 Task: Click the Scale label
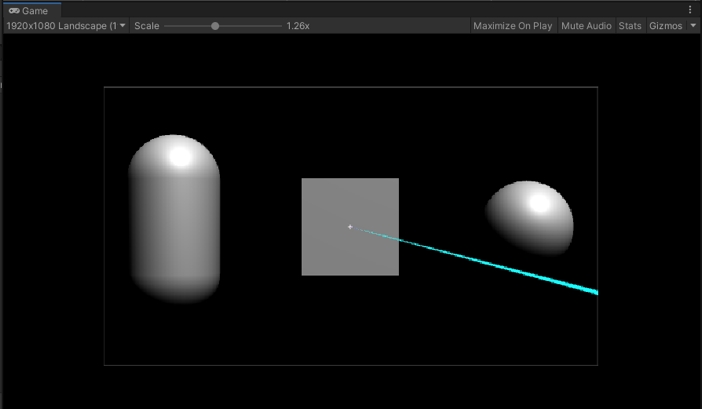coord(147,26)
